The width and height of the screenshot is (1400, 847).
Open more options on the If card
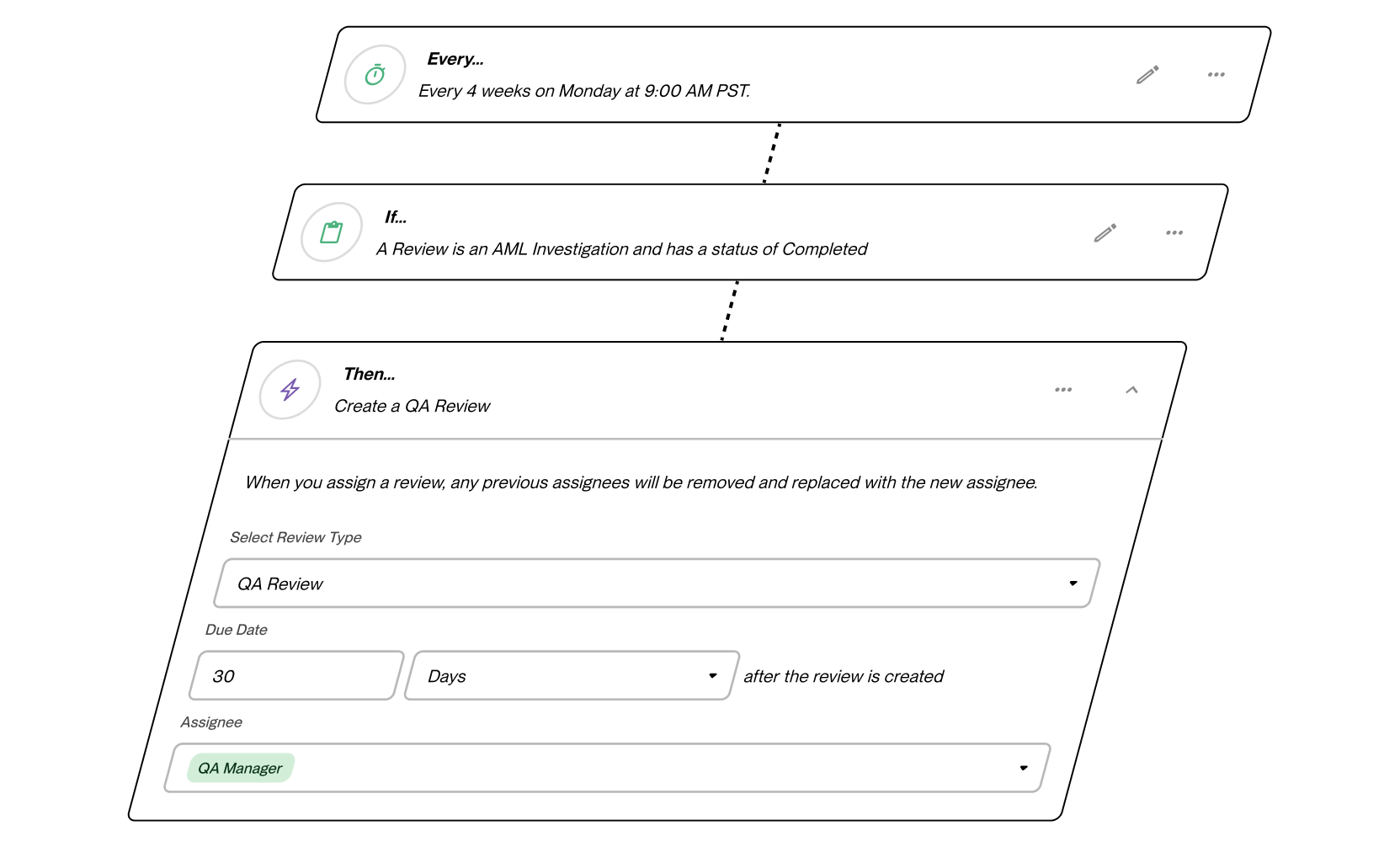(1174, 233)
